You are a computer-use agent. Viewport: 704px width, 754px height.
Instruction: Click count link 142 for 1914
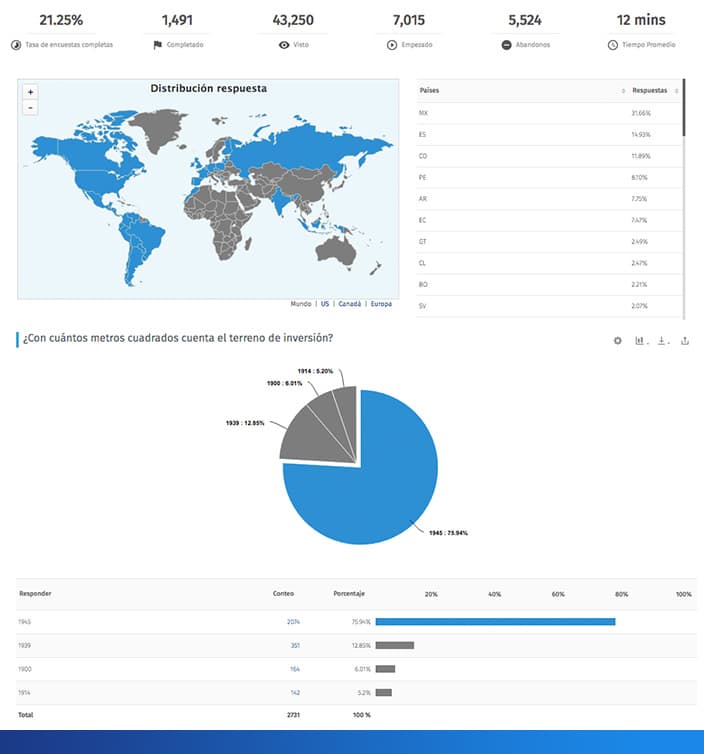point(295,692)
